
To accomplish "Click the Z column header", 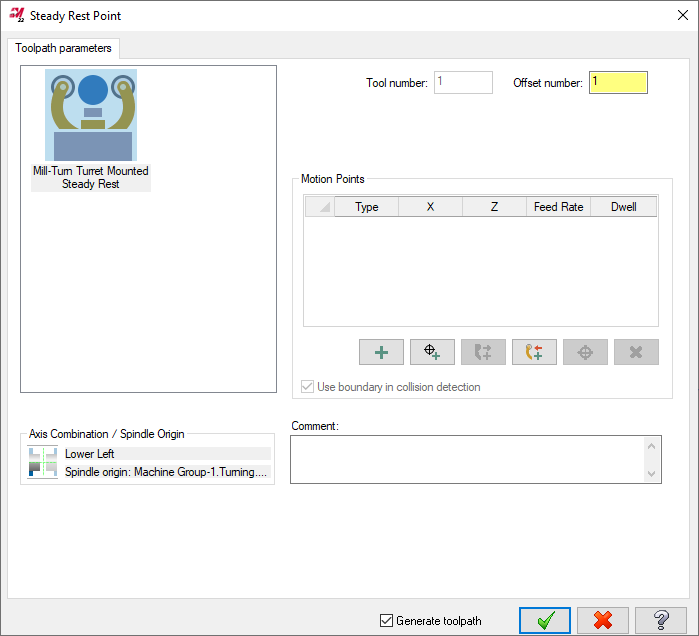I will point(494,207).
